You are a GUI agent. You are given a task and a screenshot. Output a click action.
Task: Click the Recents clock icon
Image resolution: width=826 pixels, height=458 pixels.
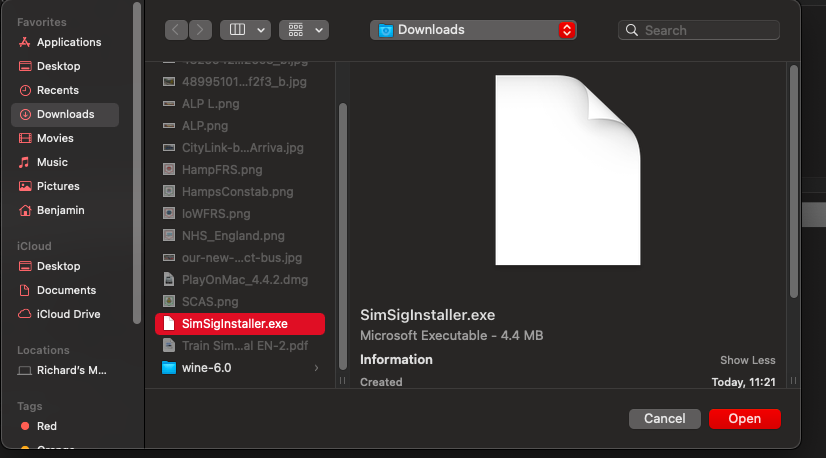[25, 90]
